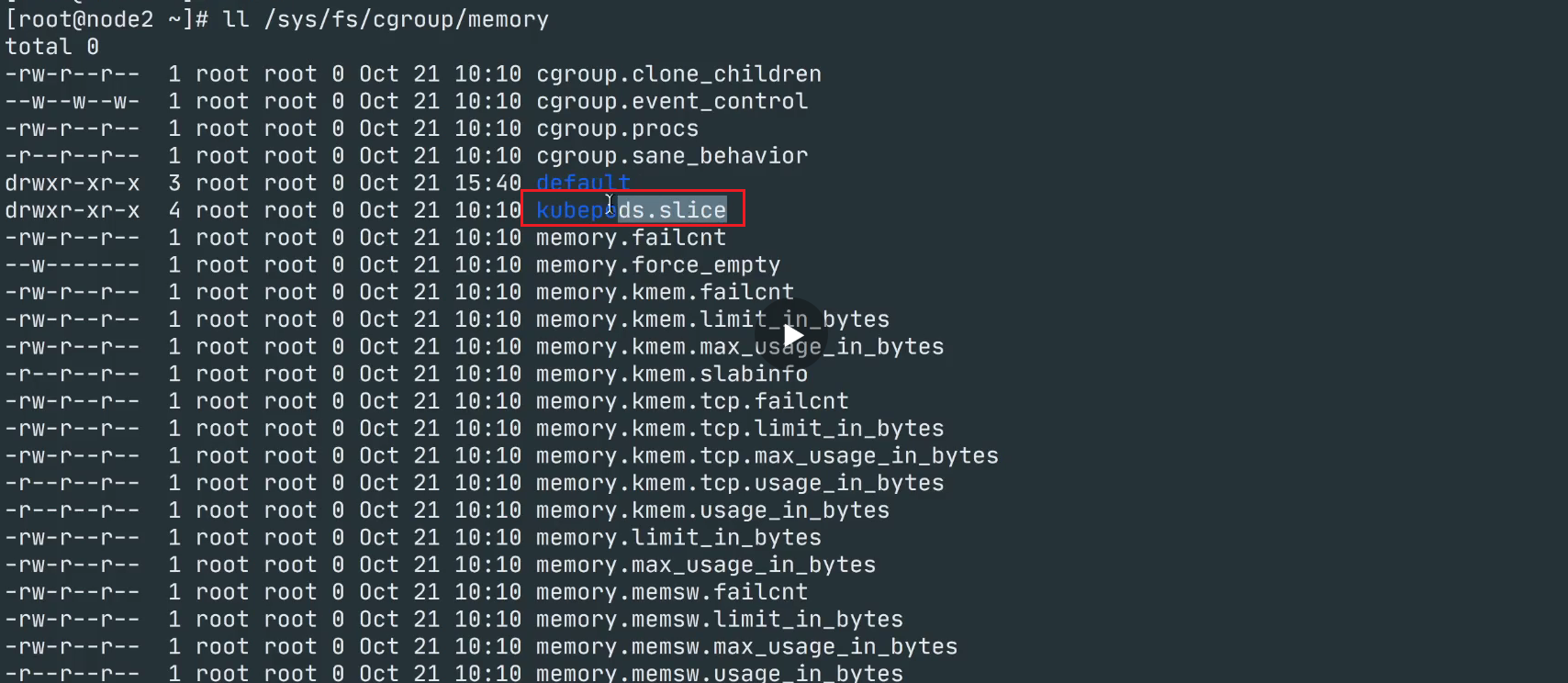Image resolution: width=1568 pixels, height=683 pixels.
Task: Click memory.kmem.tcp.failcnt entry
Action: 692,401
